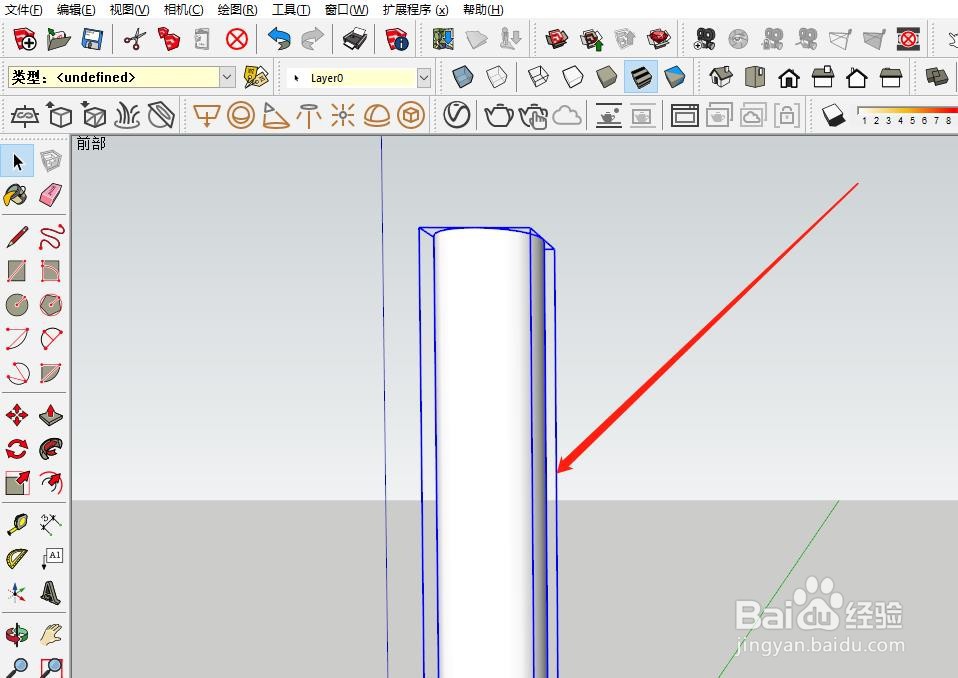Enable Shaded face style
This screenshot has height=678, width=958.
(x=606, y=77)
